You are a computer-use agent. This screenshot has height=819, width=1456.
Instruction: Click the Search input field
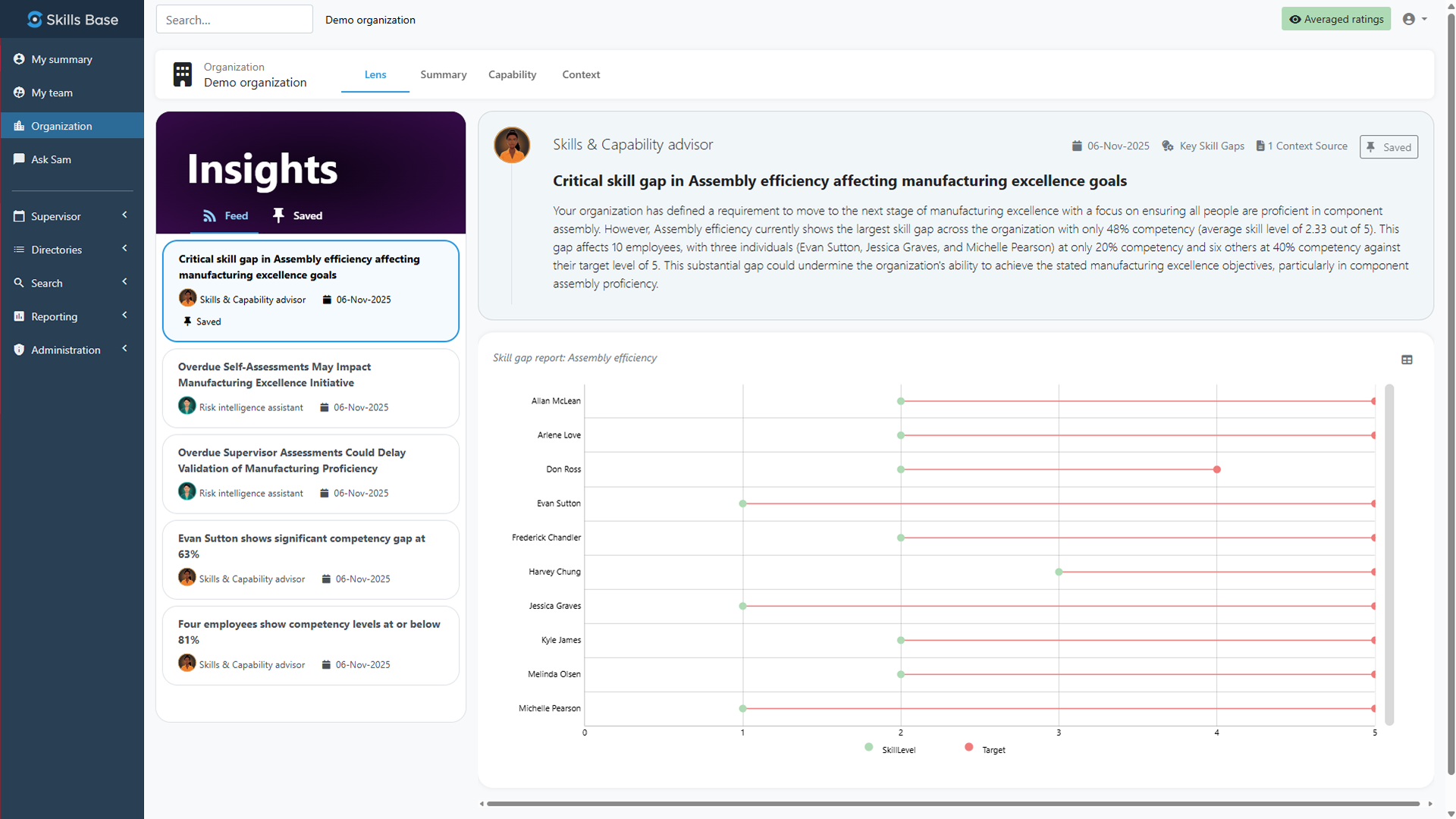click(234, 20)
